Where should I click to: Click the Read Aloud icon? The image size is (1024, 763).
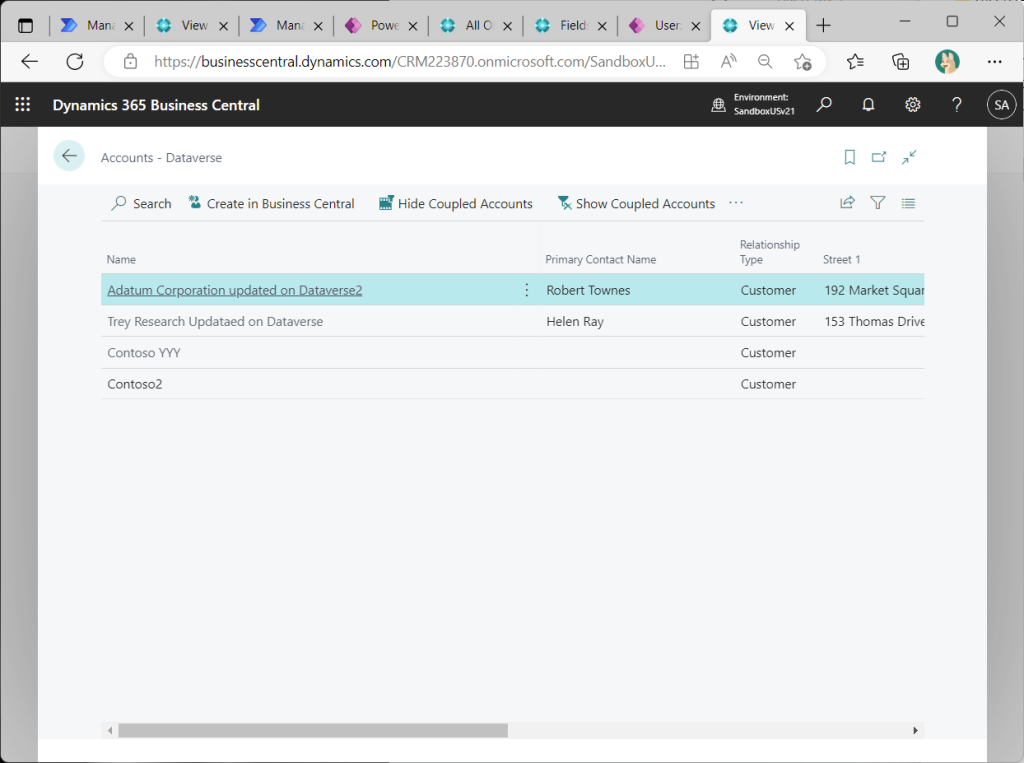coord(728,61)
